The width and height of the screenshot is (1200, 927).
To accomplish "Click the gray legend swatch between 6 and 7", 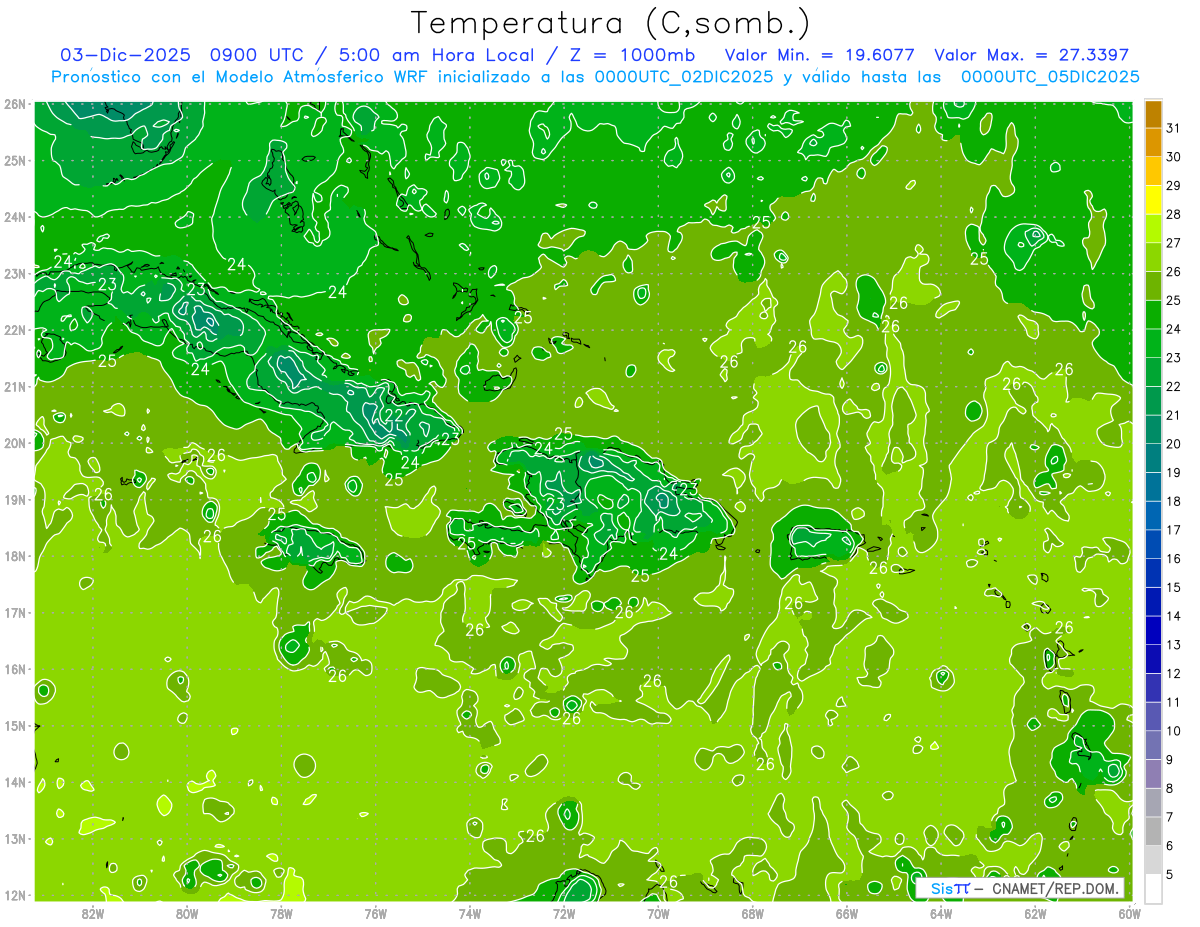I will (1153, 831).
